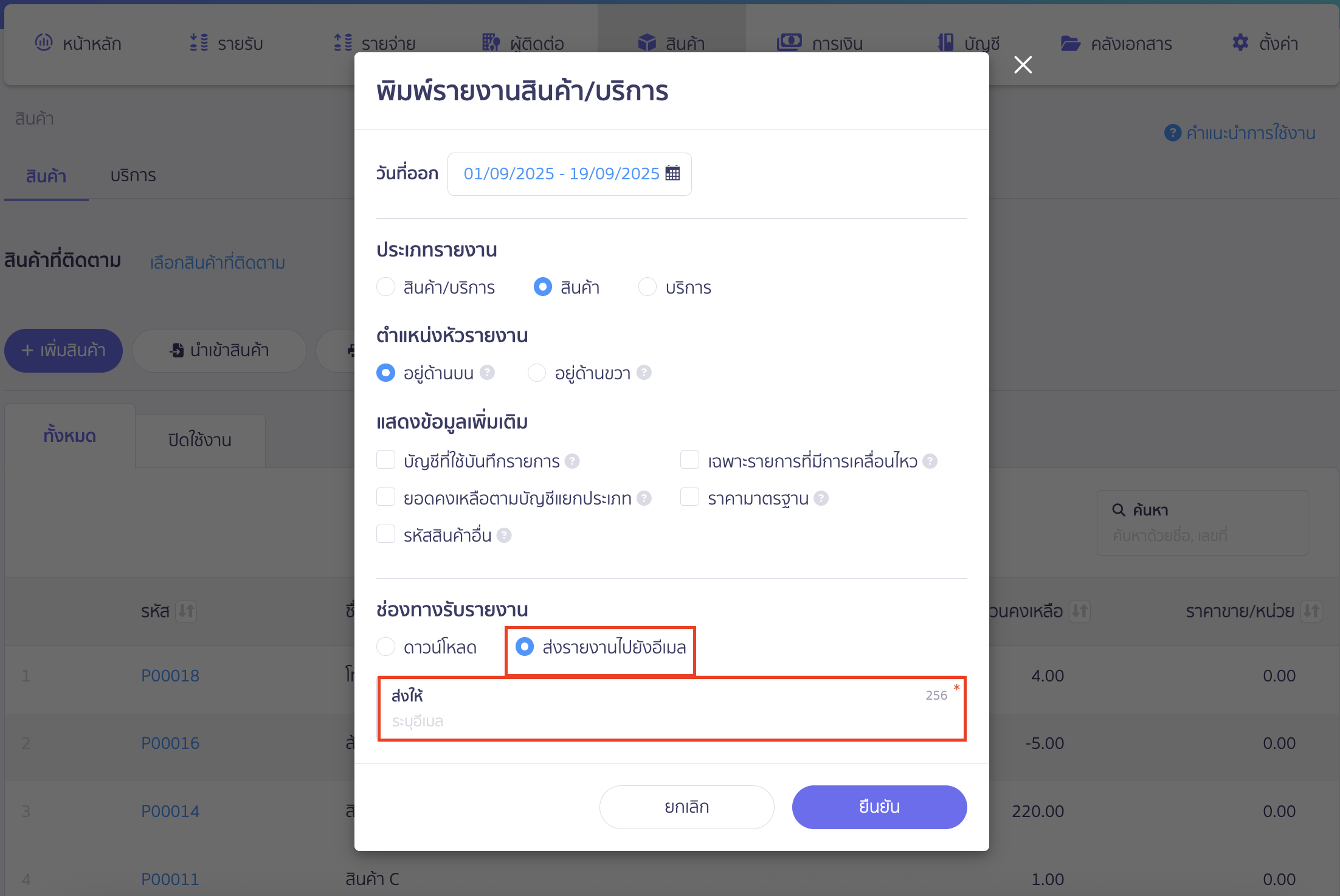Click the sort icon beside ราคาขาย/หน่วย column
This screenshot has width=1340, height=896.
pos(1311,611)
